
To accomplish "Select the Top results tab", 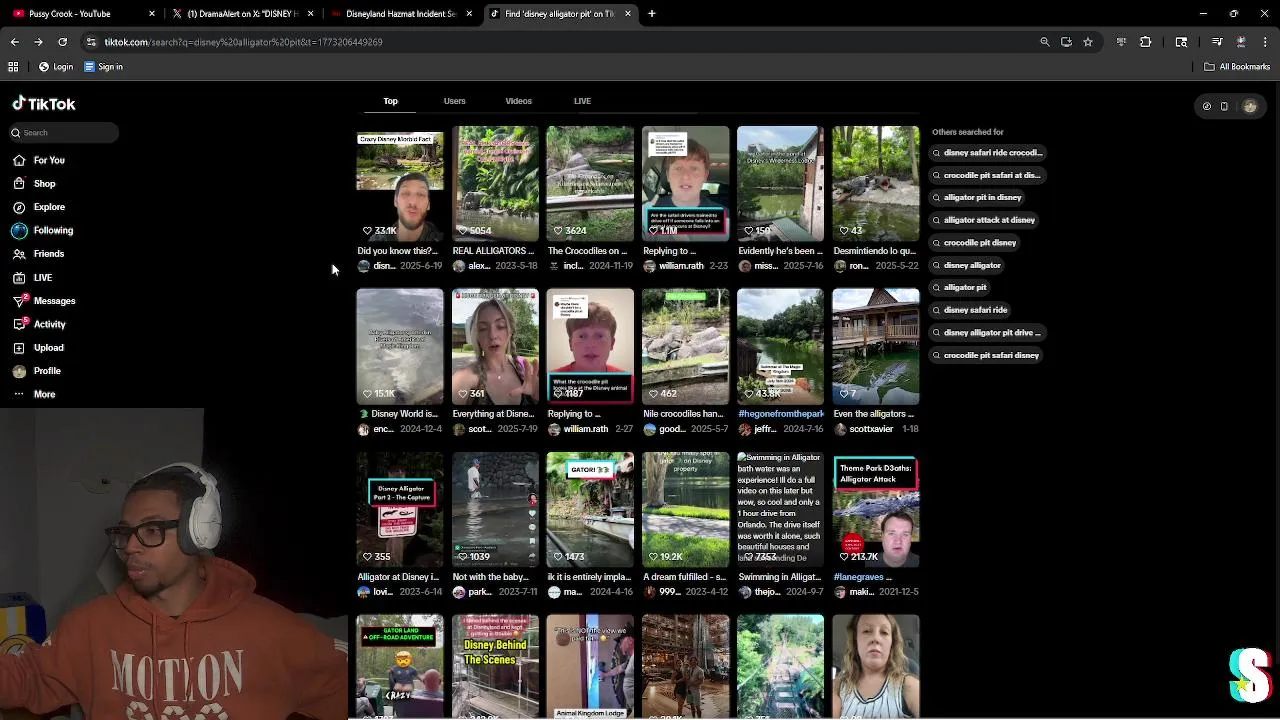I will coord(391,101).
